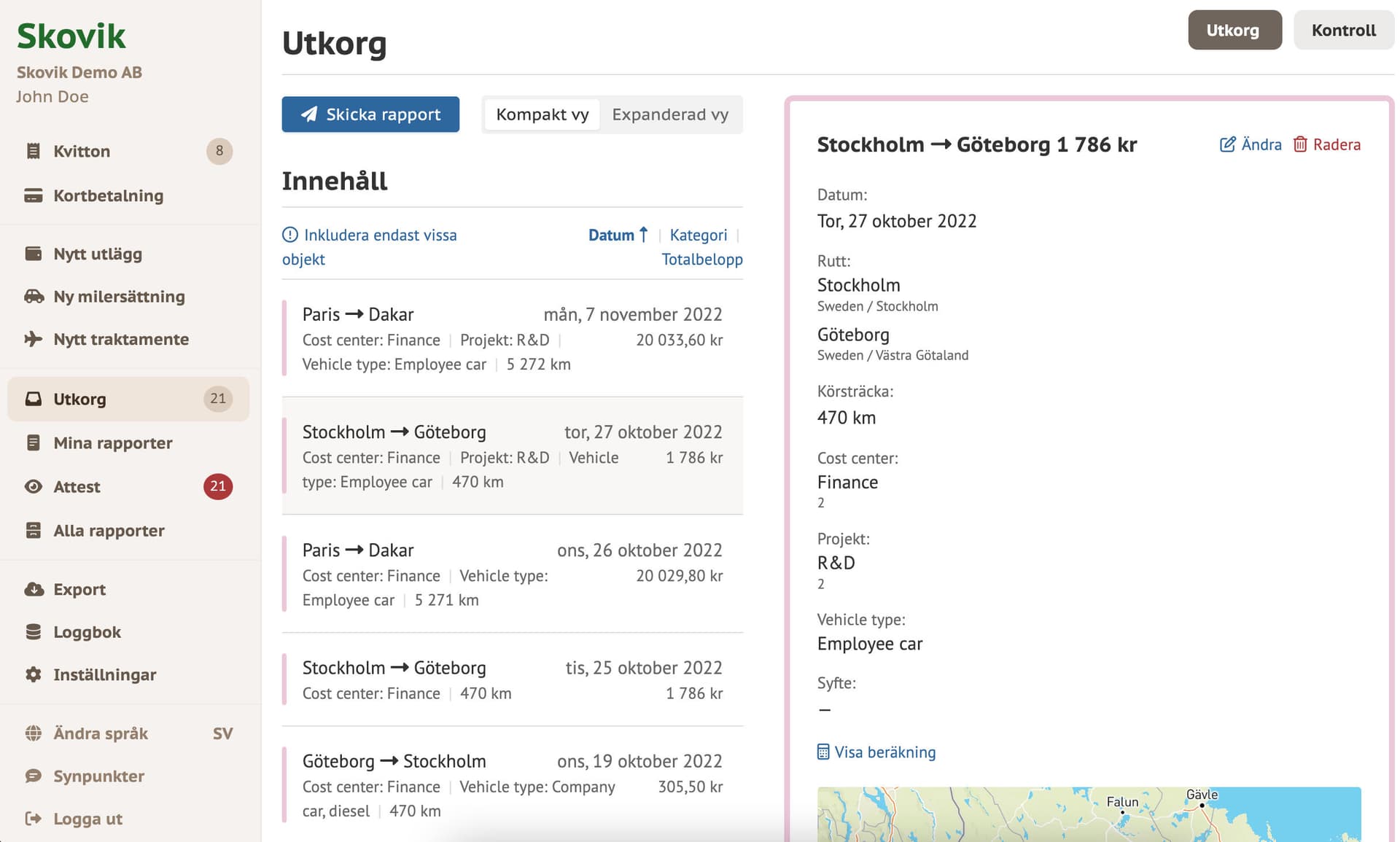Select Stockholm → Göteborg 27 oktober entry

click(x=512, y=456)
